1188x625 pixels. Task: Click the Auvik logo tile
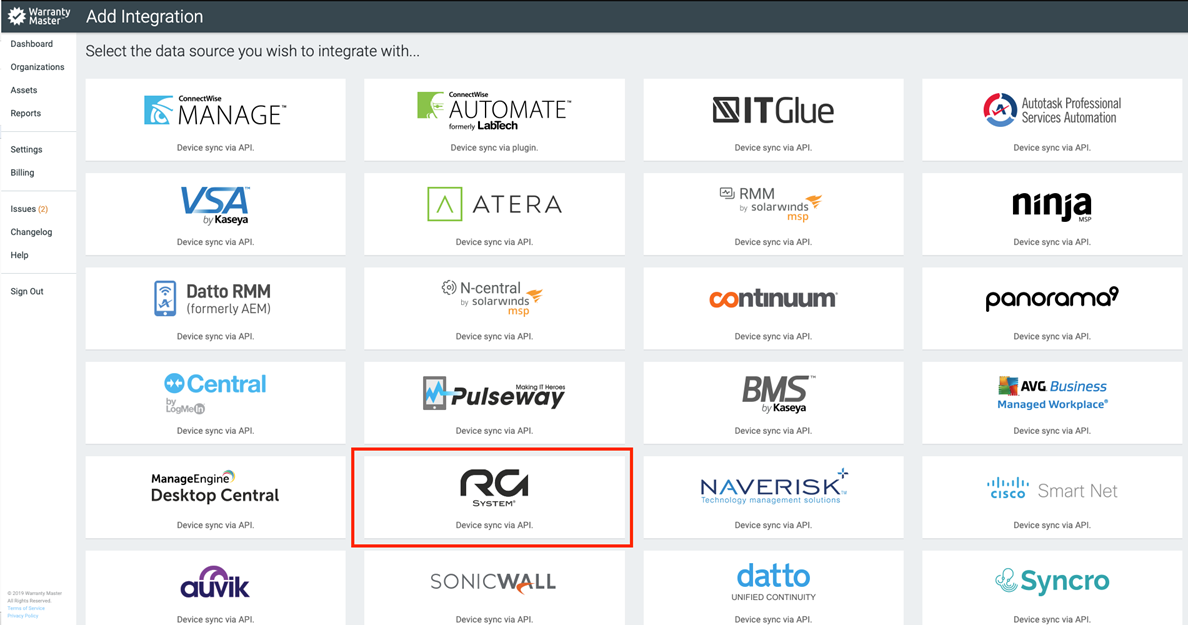pos(215,583)
